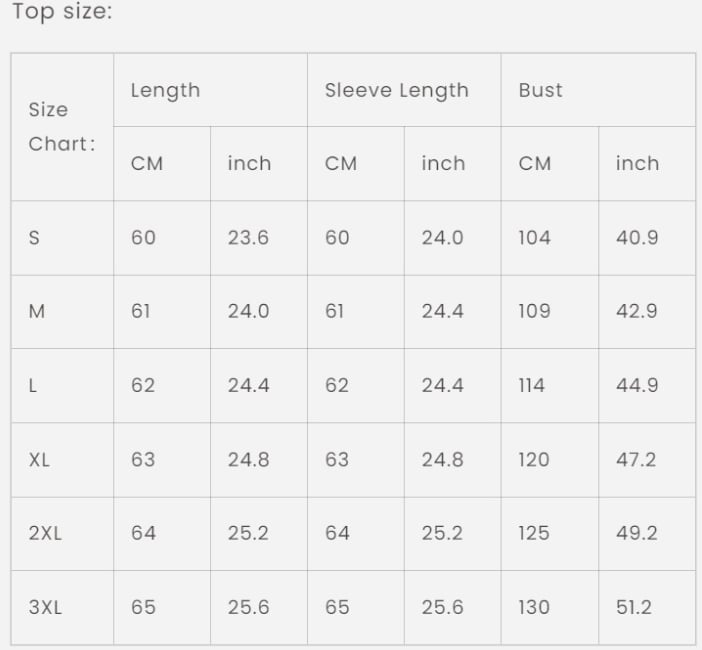Select the 23.6 inch length cell
The height and width of the screenshot is (650, 702).
[x=259, y=238]
